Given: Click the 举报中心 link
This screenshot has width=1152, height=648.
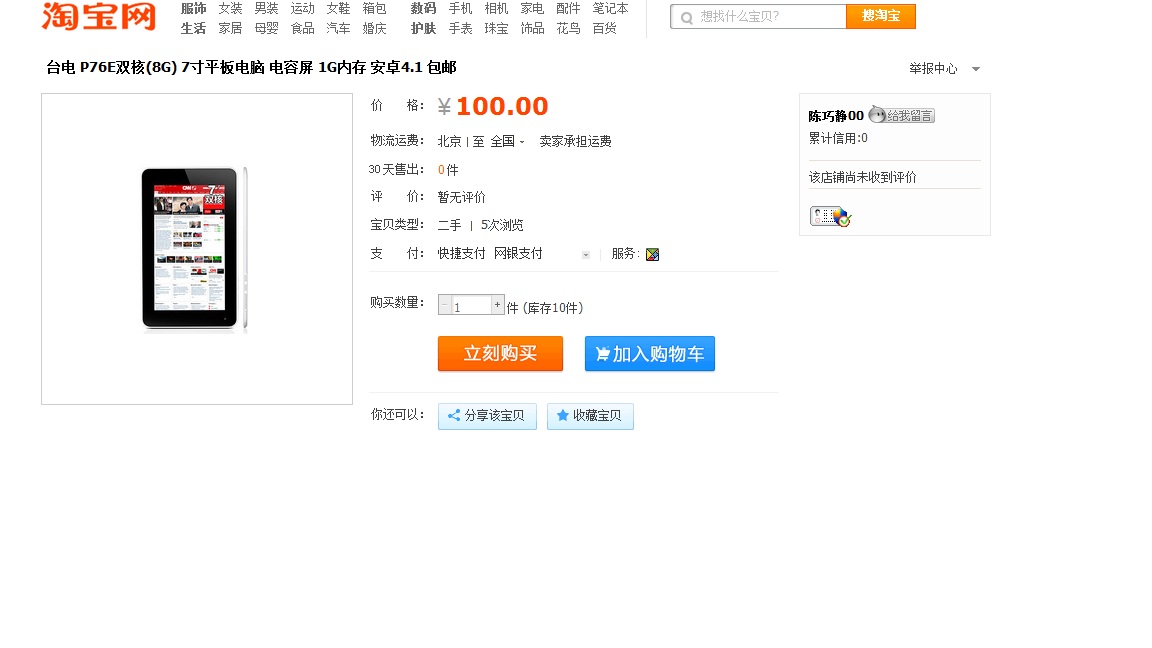Looking at the screenshot, I should coord(933,68).
